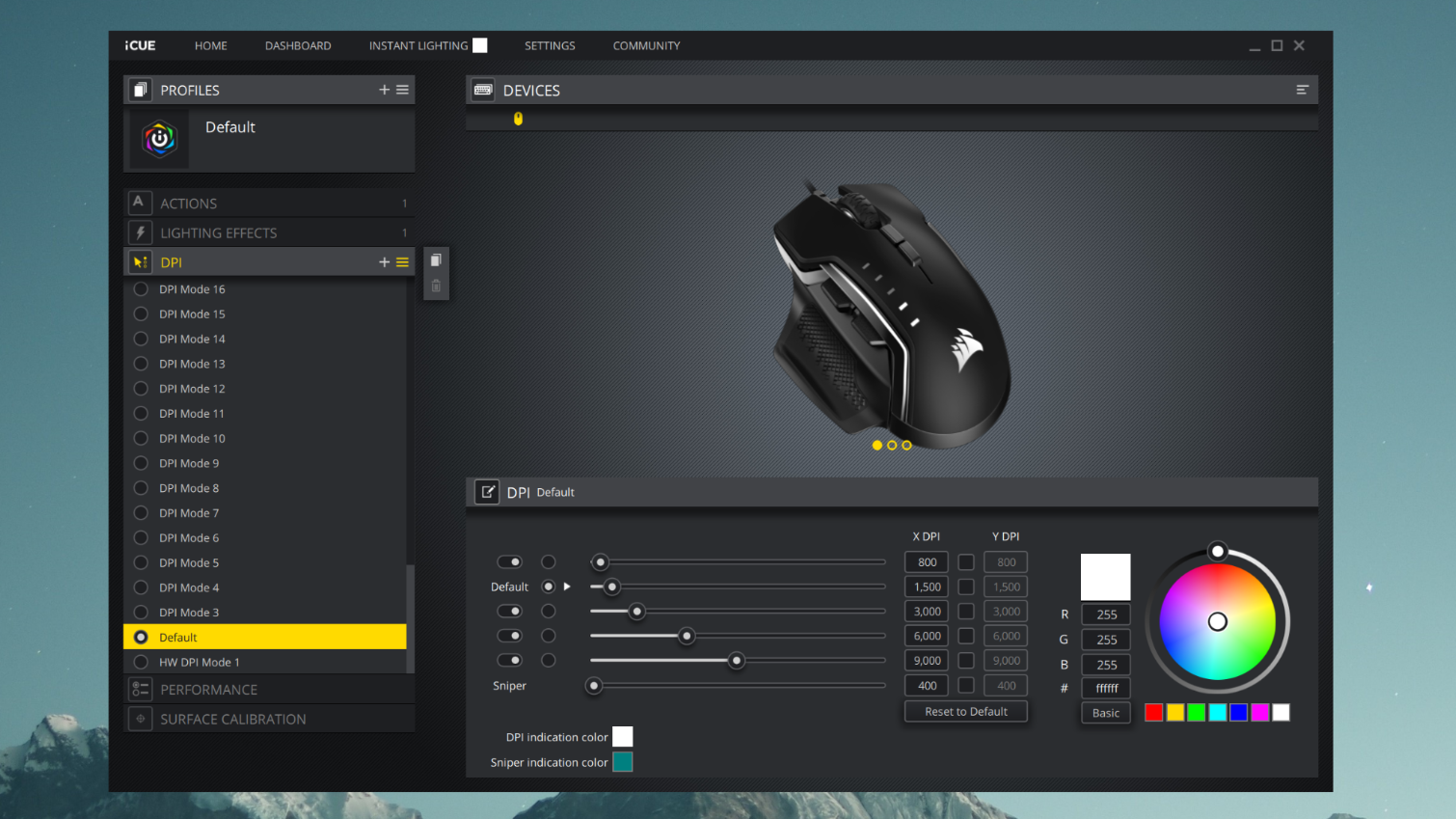Image resolution: width=1456 pixels, height=819 pixels.
Task: Select the cyan basic color swatch
Action: coord(1217,712)
